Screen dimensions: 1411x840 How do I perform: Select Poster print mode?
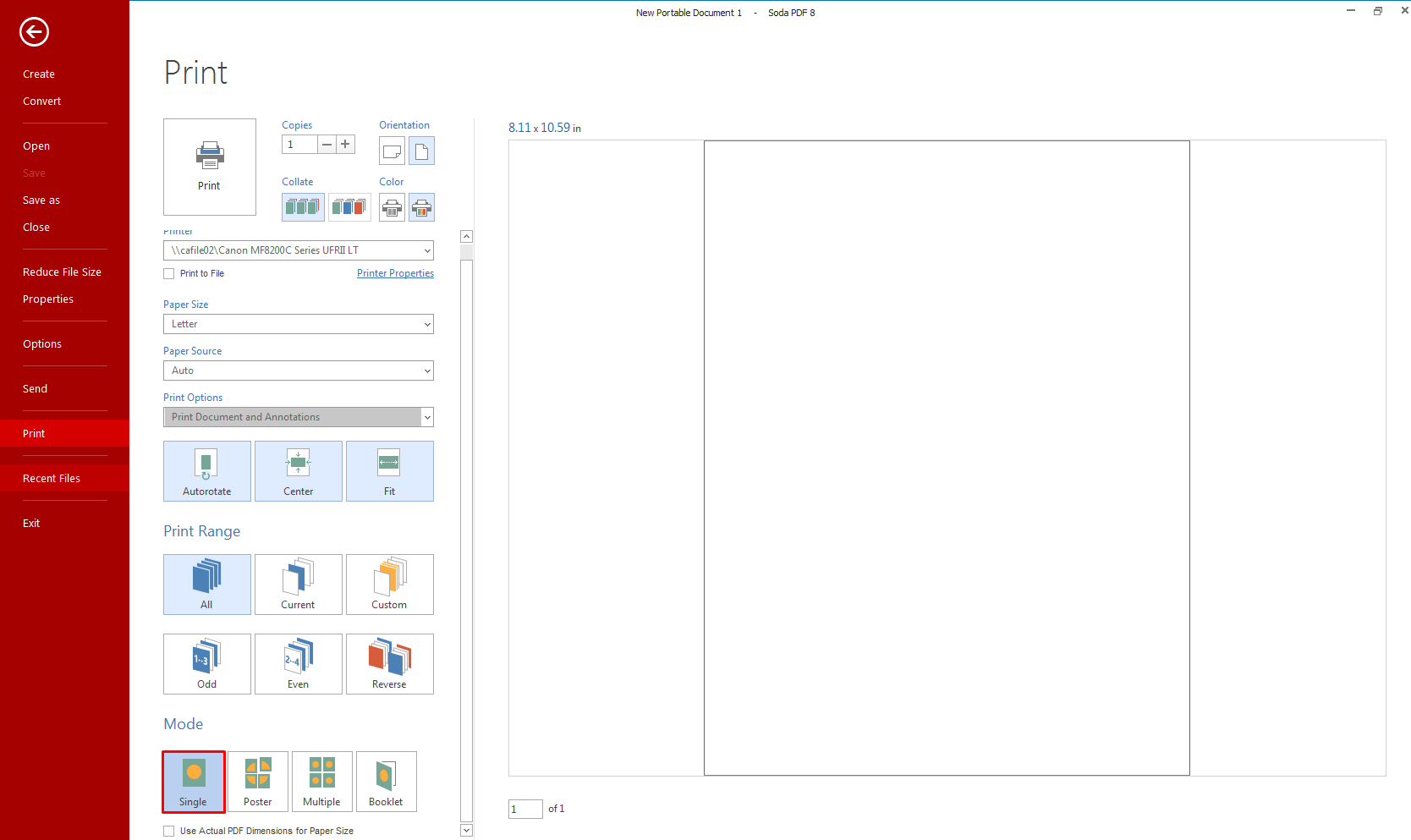257,782
